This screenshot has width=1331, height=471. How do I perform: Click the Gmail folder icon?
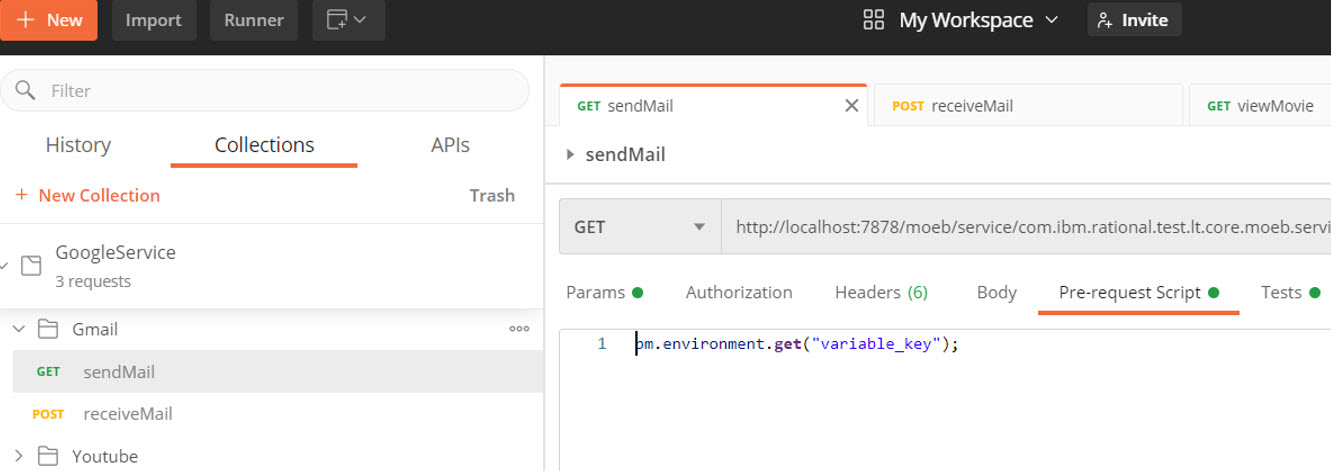(47, 329)
